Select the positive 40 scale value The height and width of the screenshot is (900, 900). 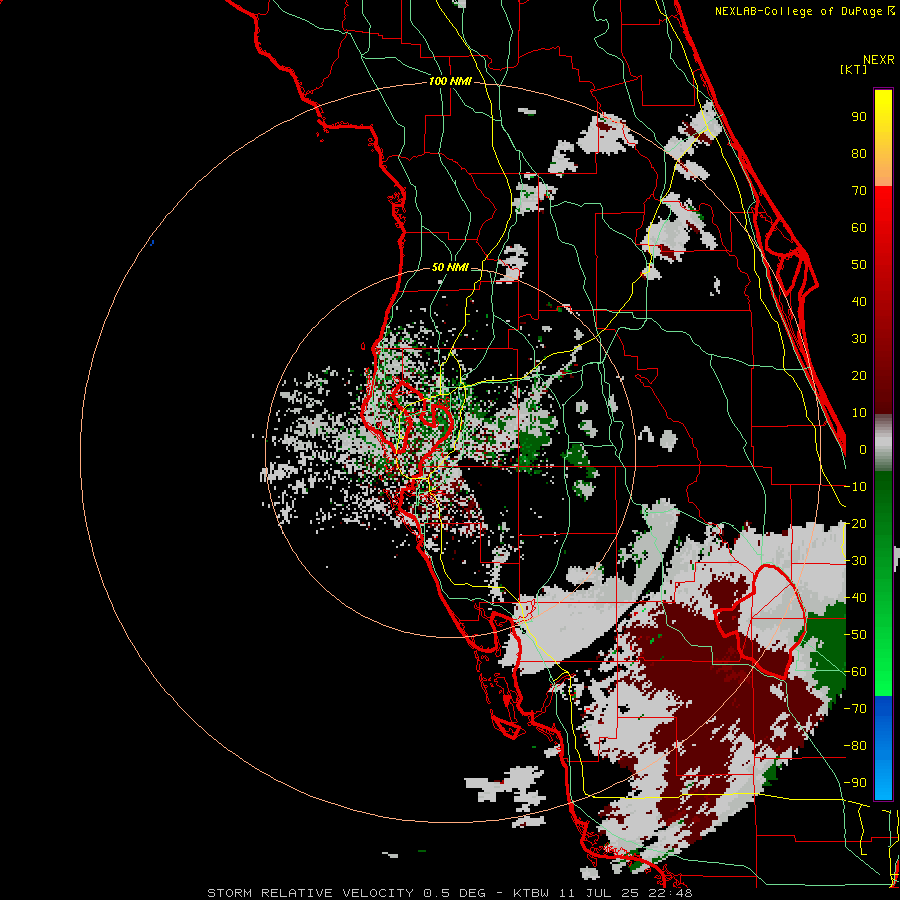click(x=859, y=301)
